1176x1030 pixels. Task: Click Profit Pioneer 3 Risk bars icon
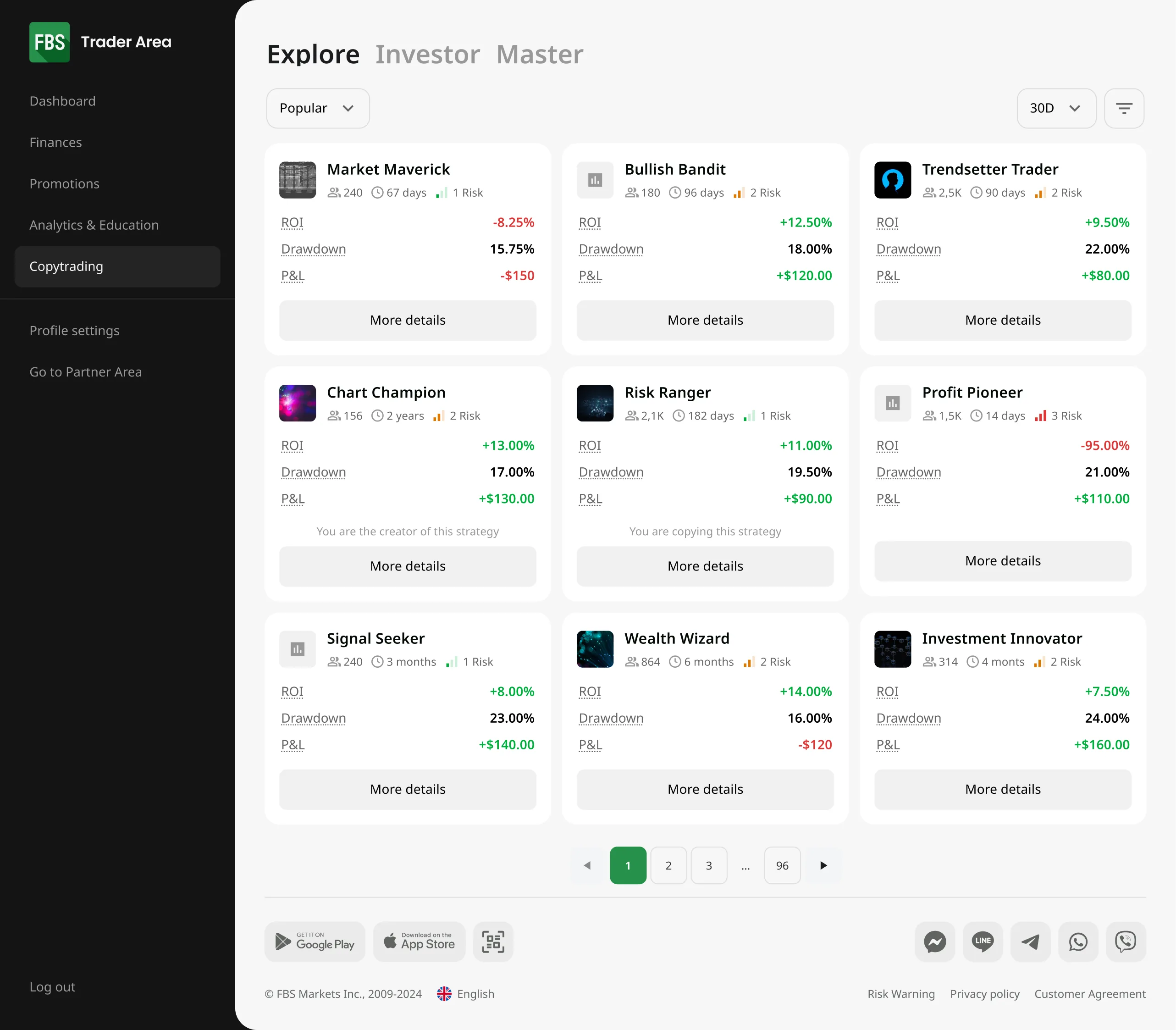pos(1040,415)
